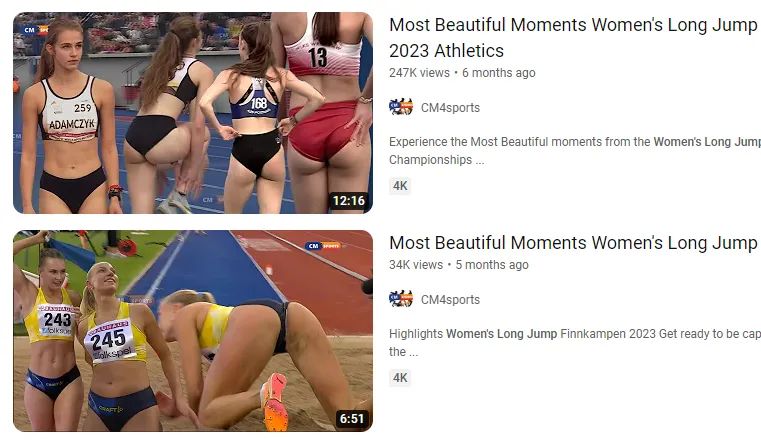Click the '34K views' metadata text
This screenshot has height=440, width=761.
(416, 265)
